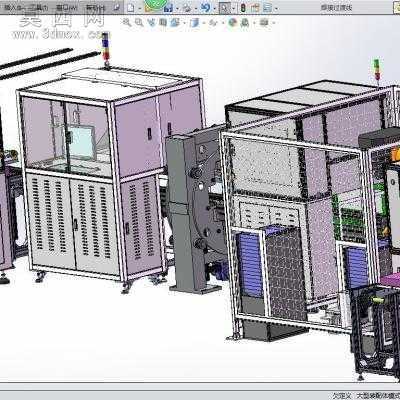Viewport: 400px width, 400px height.
Task: Activate the Select cursor tool
Action: pos(225,8)
